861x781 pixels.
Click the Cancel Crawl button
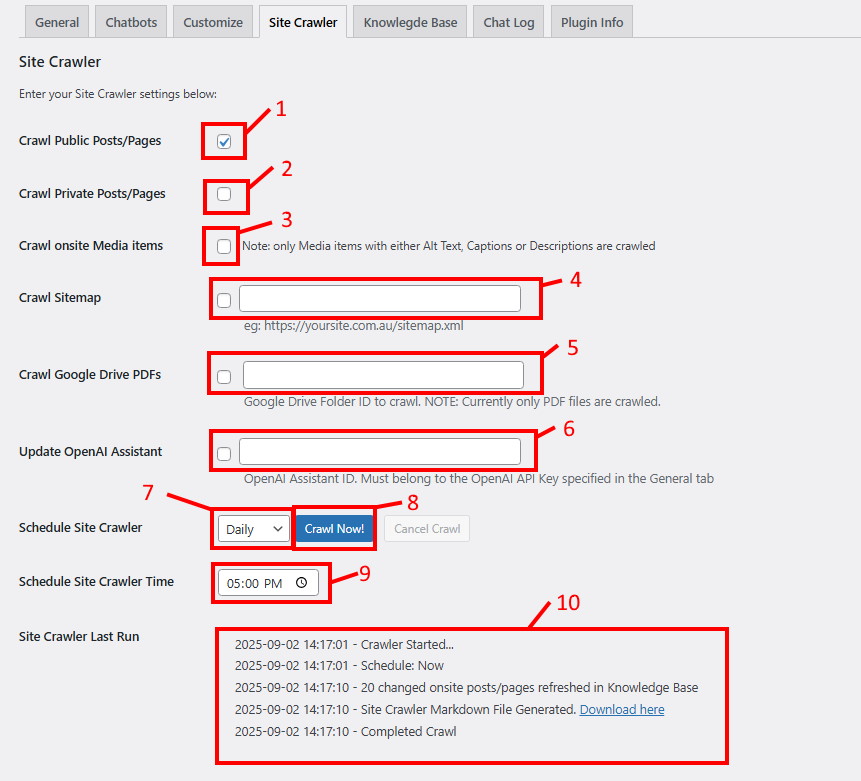pos(427,529)
